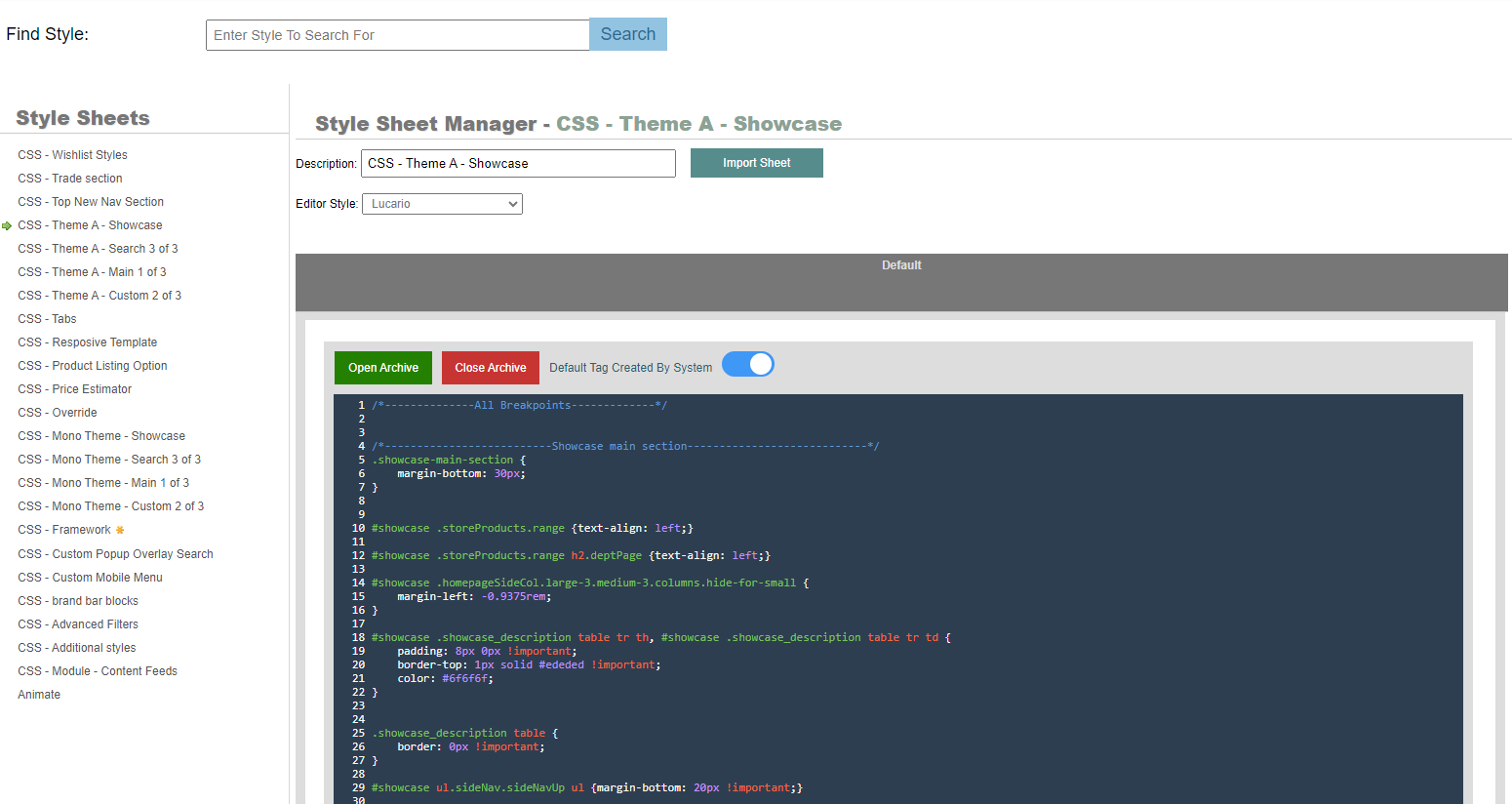Select CSS - Mono Theme - Showcase
The image size is (1512, 804).
click(x=101, y=436)
